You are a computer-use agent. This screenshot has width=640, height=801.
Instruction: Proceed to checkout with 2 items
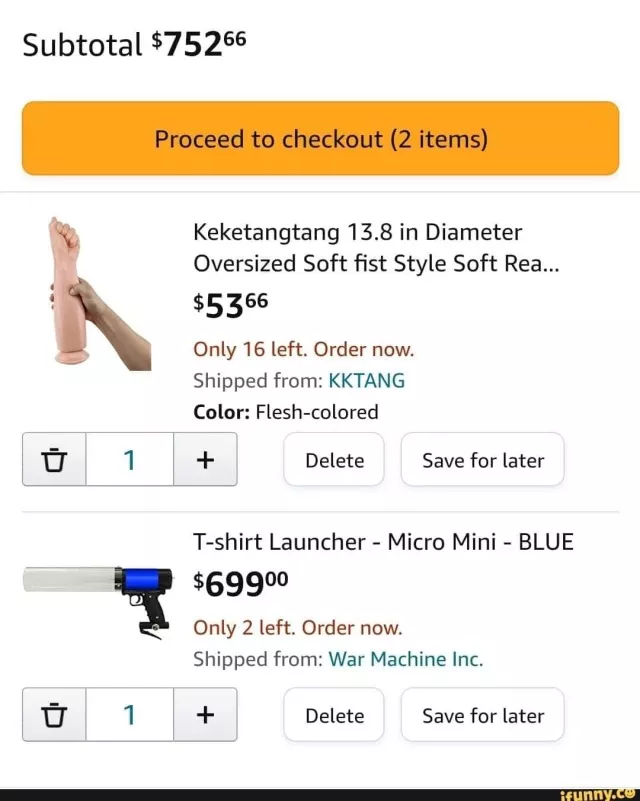click(x=320, y=139)
